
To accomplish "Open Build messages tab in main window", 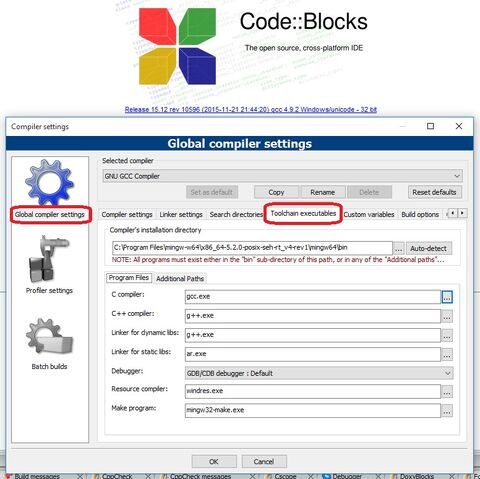I will click(x=37, y=476).
